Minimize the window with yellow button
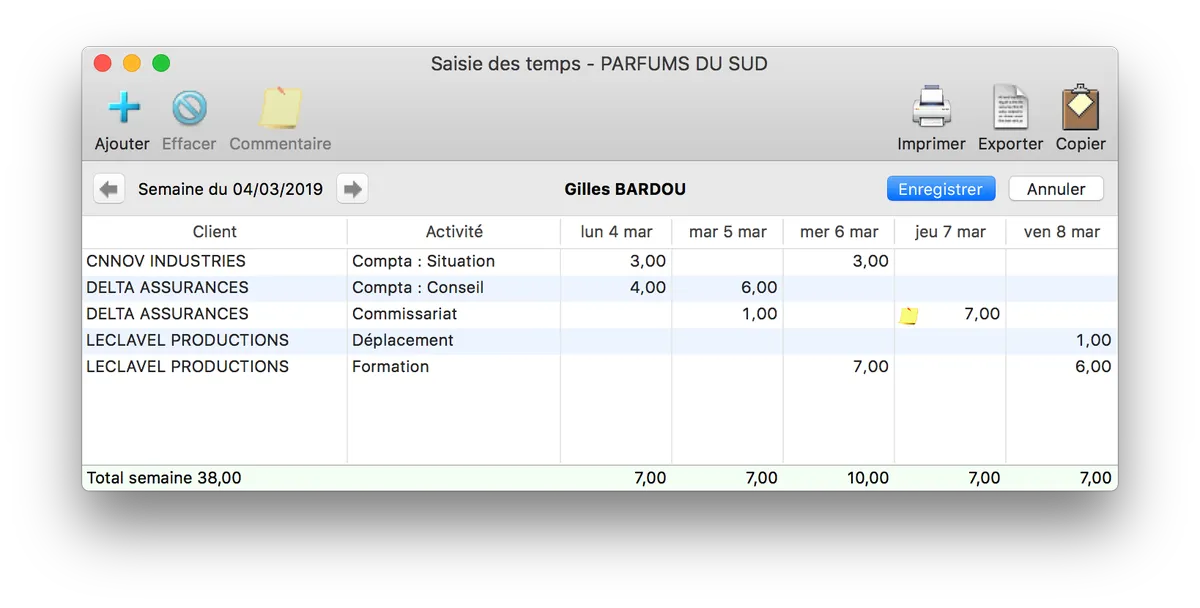This screenshot has width=1200, height=608. (x=132, y=64)
